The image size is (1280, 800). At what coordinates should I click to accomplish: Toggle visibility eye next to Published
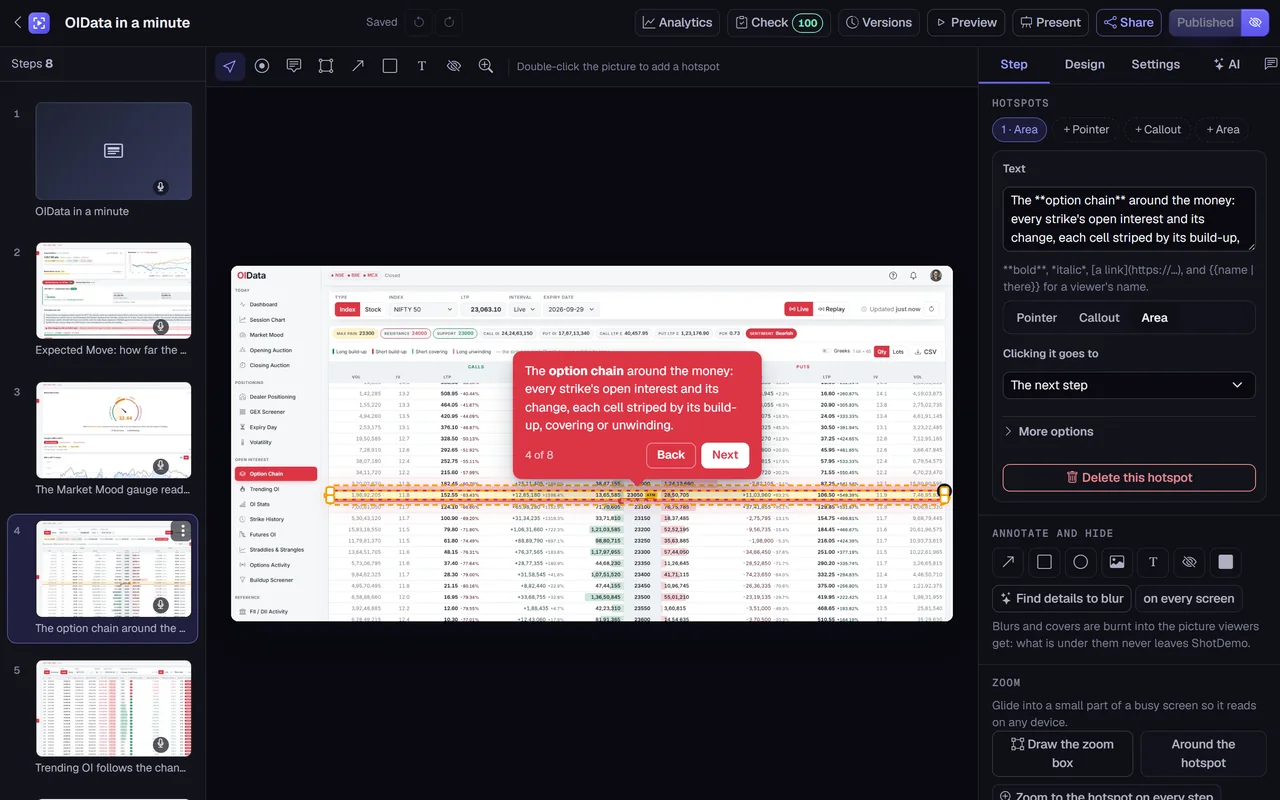(x=1256, y=22)
